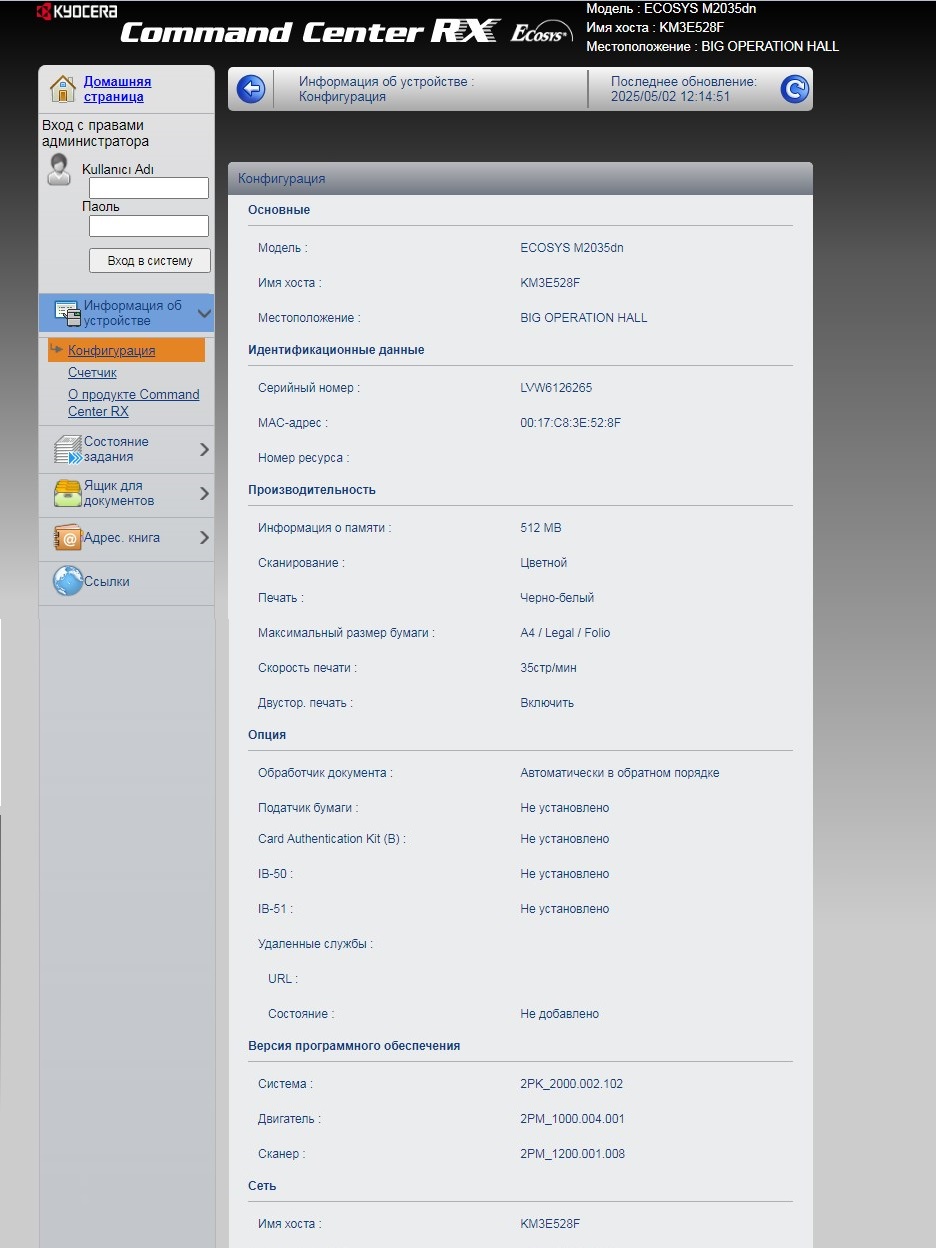The width and height of the screenshot is (936, 1248).
Task: Focus the Kullanıcı Adı username field
Action: coord(149,188)
